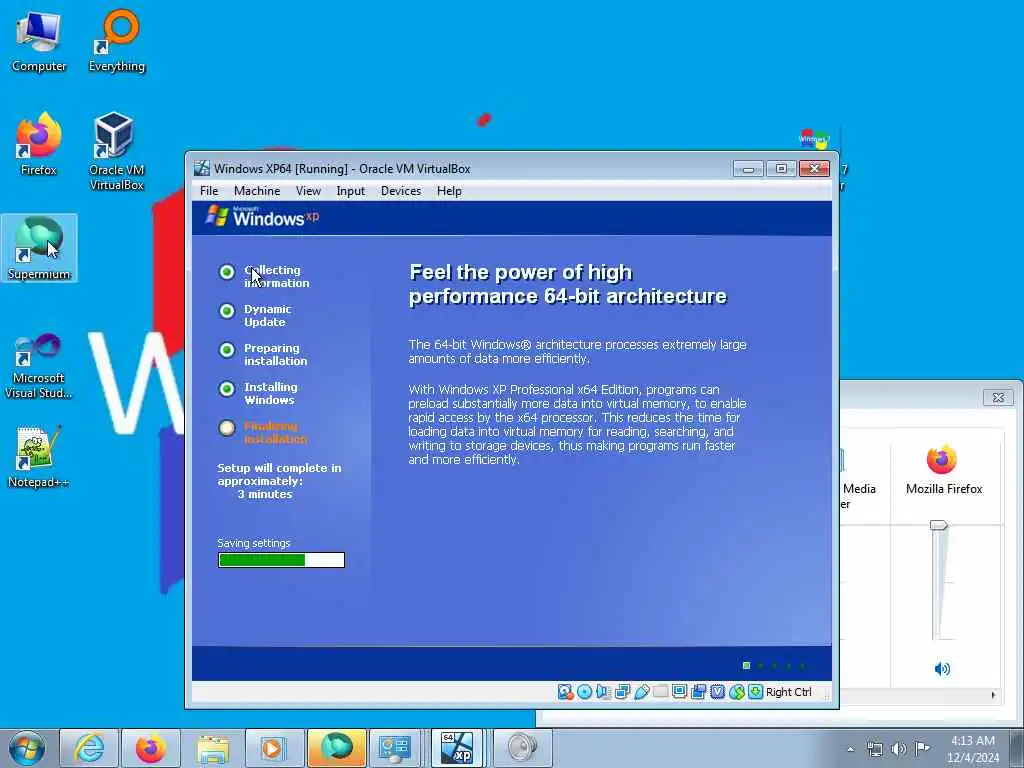Open the Input menu in VirtualBox
This screenshot has height=768, width=1024.
[351, 191]
